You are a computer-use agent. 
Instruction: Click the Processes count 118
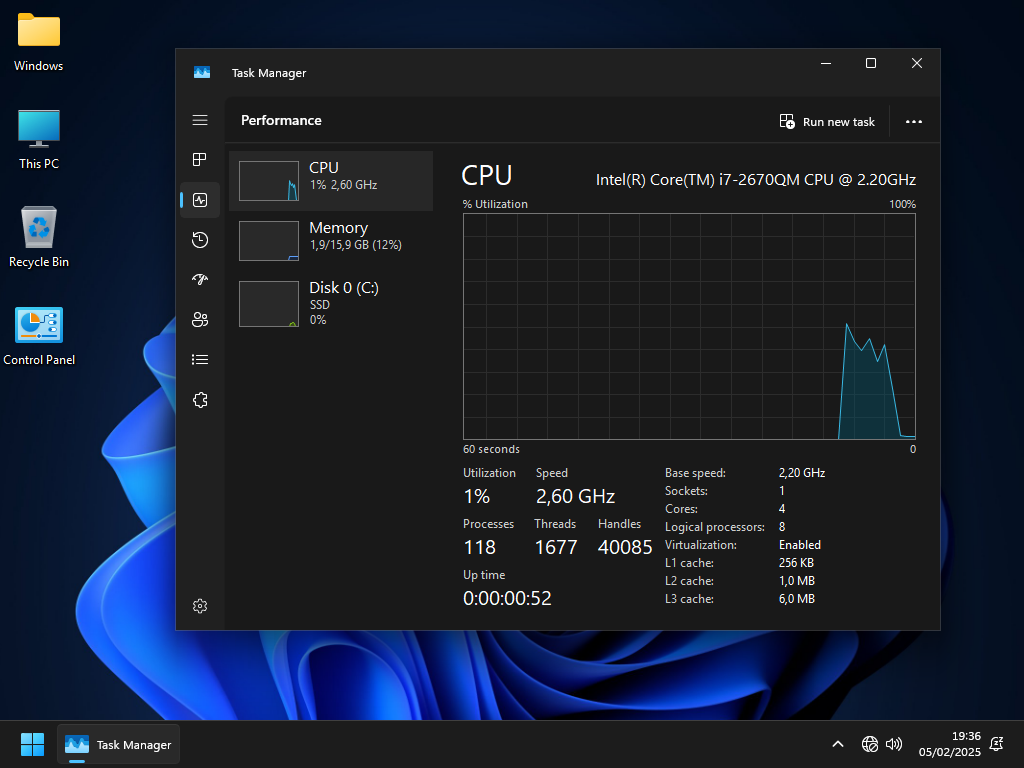click(x=479, y=547)
